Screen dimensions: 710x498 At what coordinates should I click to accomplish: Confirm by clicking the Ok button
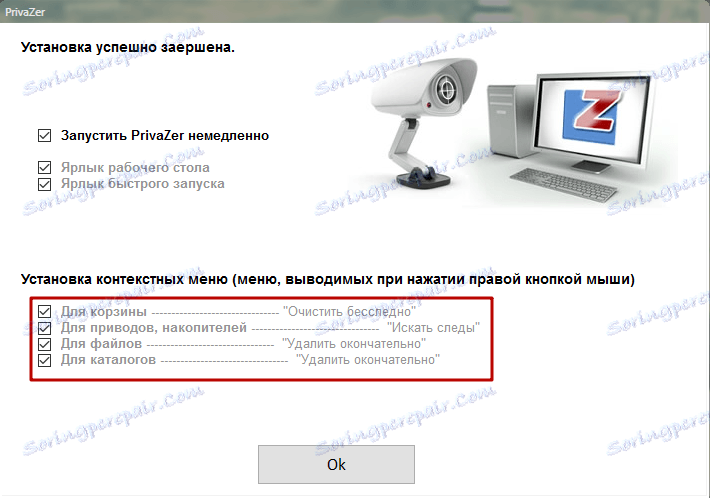tap(336, 464)
